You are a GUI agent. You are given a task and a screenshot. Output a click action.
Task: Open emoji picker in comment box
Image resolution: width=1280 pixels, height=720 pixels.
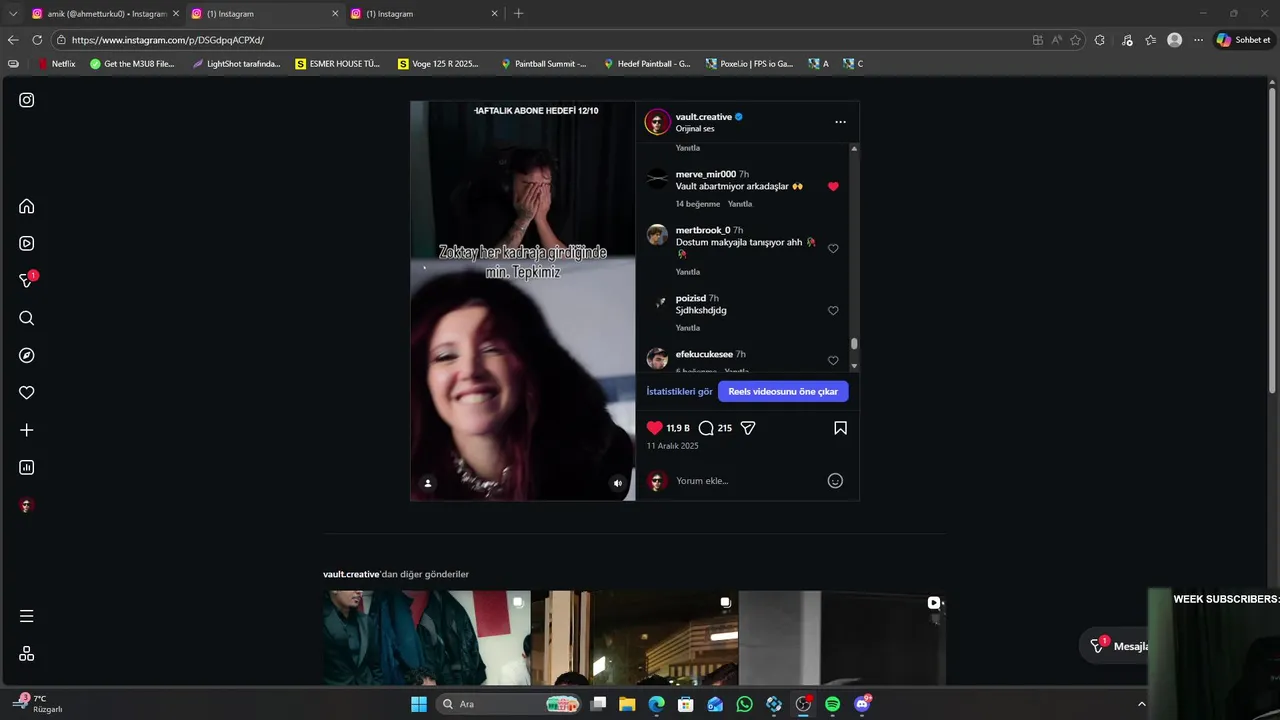pos(835,481)
